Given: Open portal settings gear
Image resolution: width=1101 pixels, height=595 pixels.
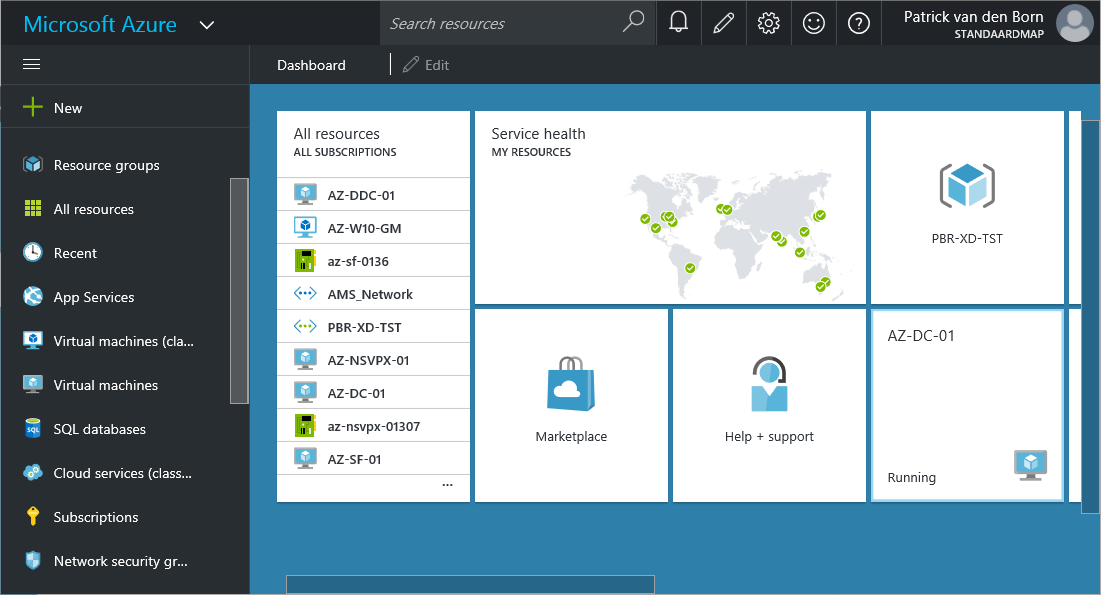Looking at the screenshot, I should click(768, 23).
